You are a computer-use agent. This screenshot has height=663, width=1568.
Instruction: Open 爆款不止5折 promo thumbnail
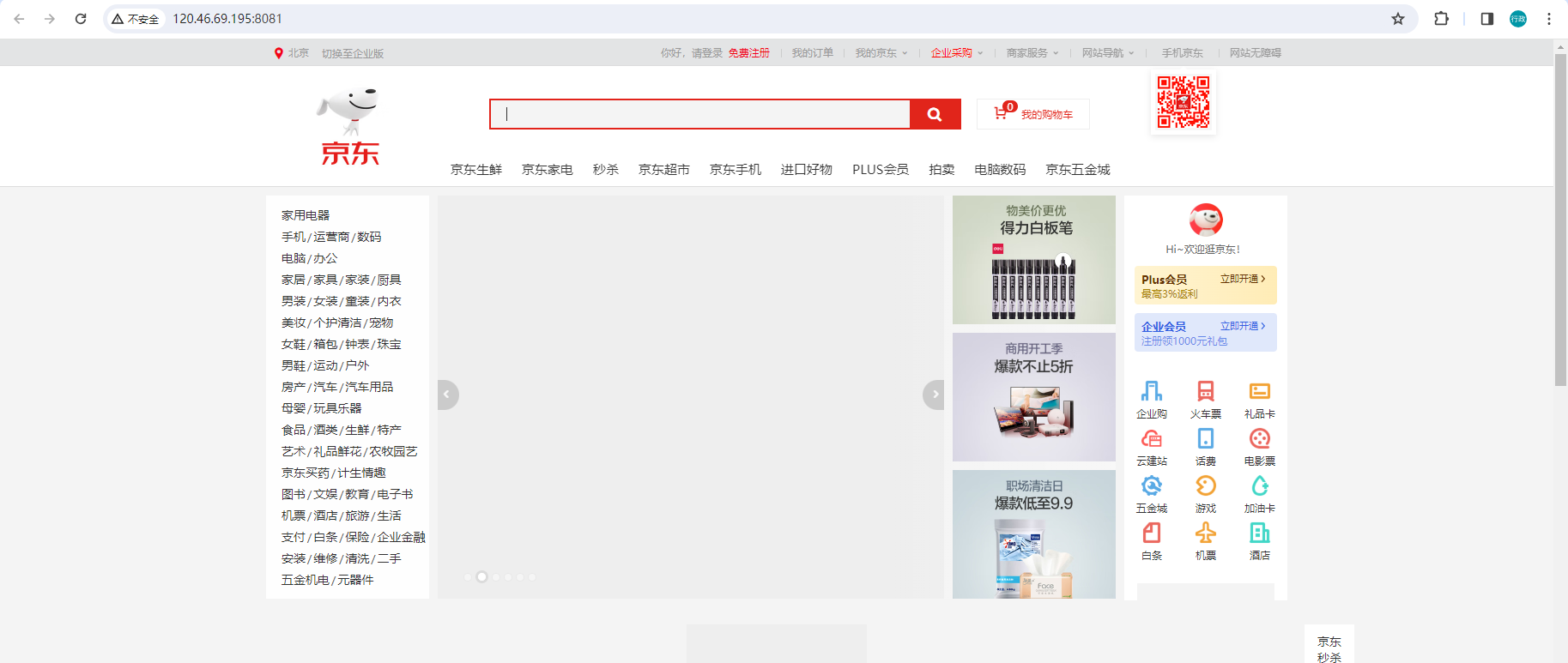tap(1034, 397)
